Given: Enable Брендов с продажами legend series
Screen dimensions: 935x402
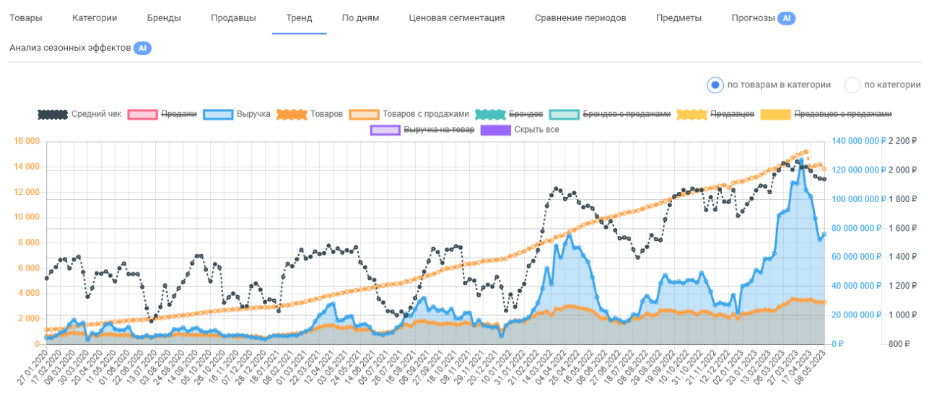Looking at the screenshot, I should point(610,114).
